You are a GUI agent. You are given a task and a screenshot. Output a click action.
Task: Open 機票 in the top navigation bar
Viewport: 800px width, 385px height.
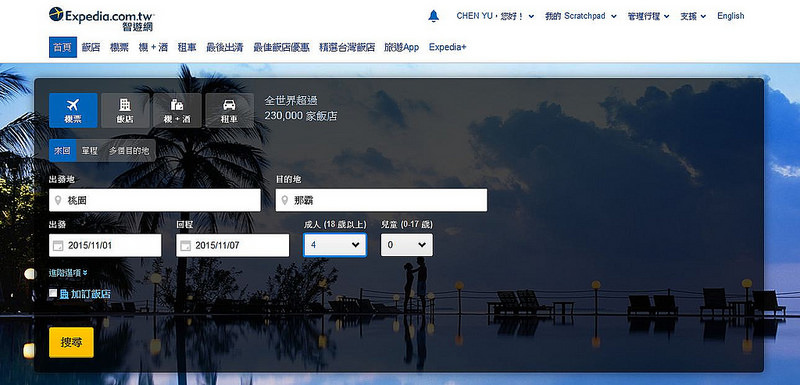(x=119, y=47)
